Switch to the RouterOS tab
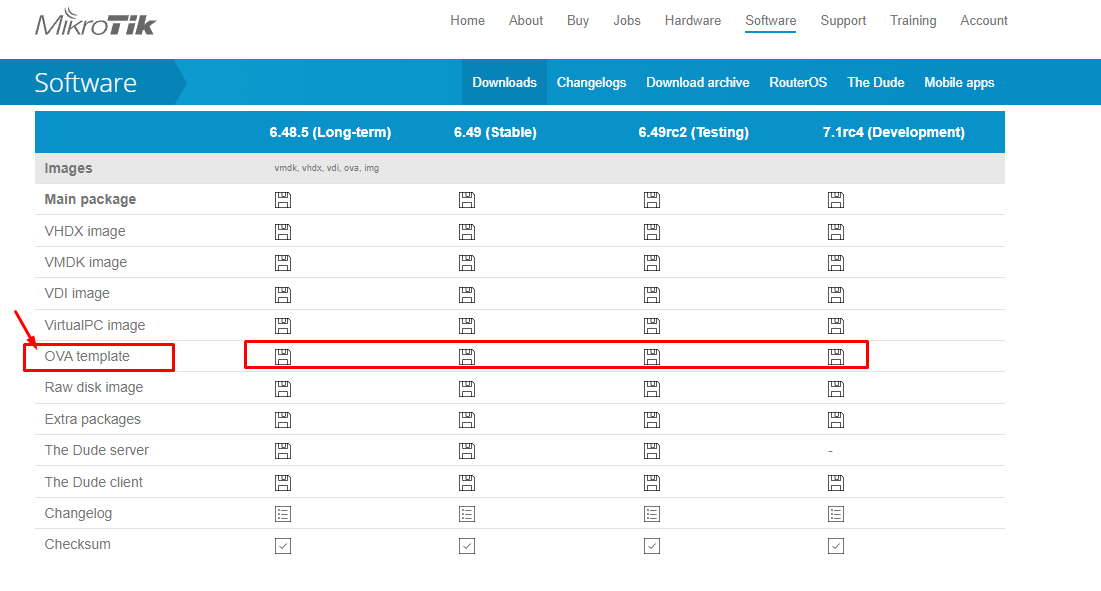The image size is (1101, 591). (798, 82)
